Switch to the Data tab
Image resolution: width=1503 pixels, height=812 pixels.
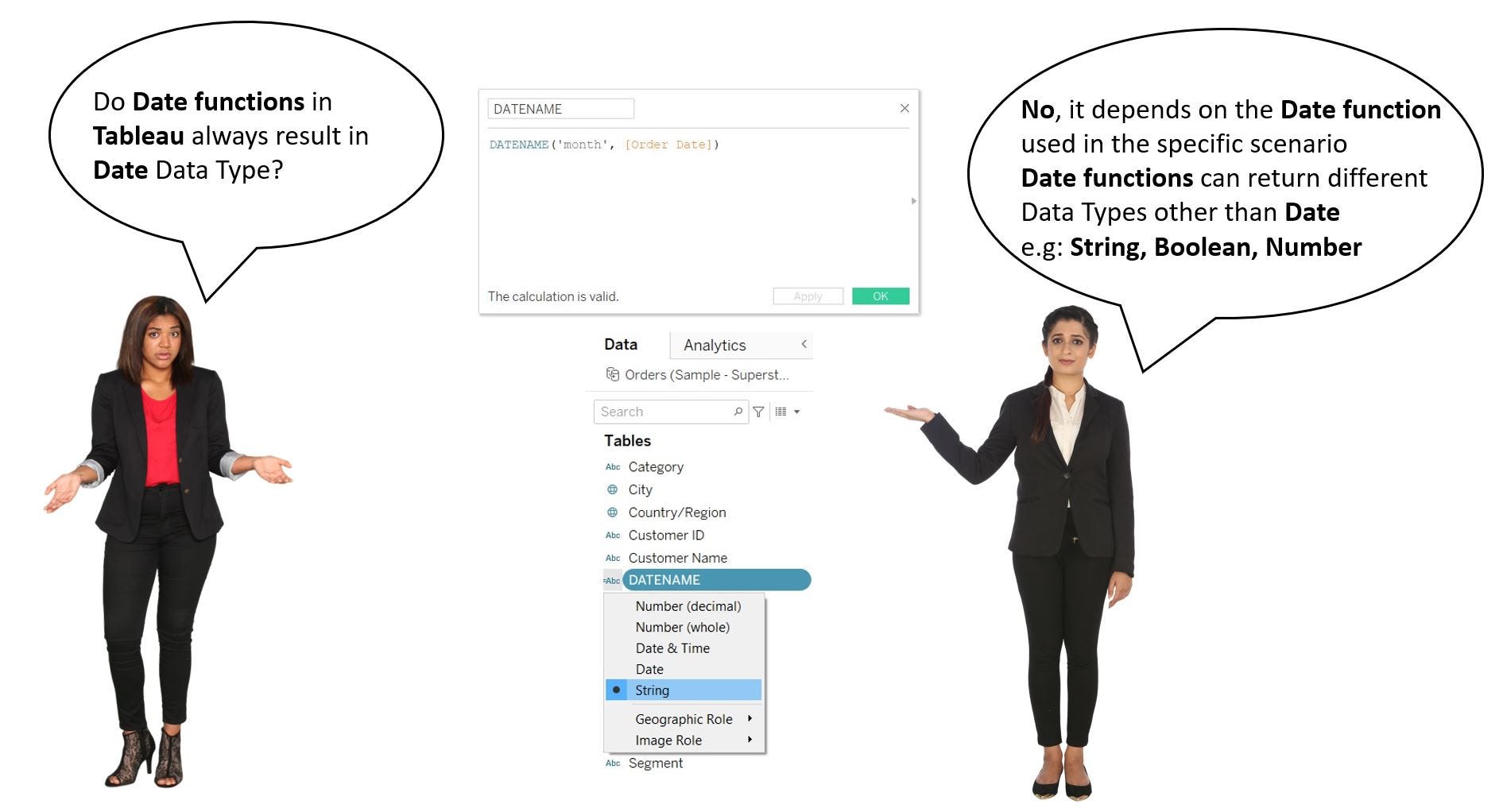coord(621,344)
